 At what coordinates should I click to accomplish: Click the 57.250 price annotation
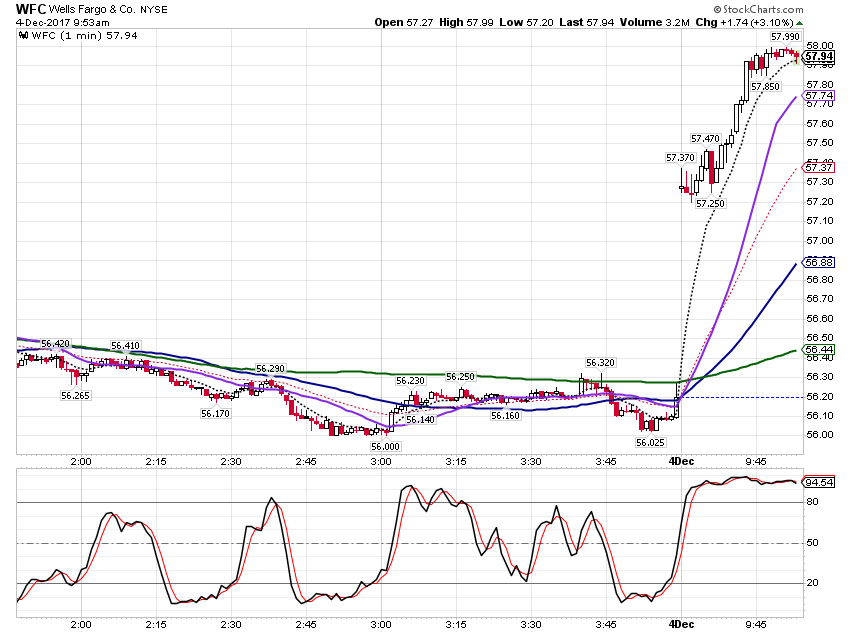[x=710, y=204]
